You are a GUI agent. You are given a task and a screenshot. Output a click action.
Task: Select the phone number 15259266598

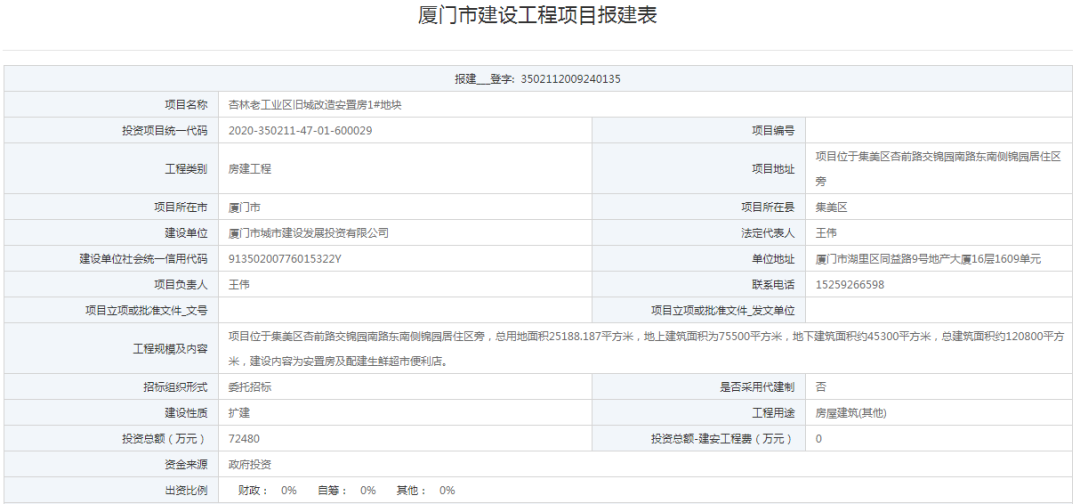[x=850, y=284]
